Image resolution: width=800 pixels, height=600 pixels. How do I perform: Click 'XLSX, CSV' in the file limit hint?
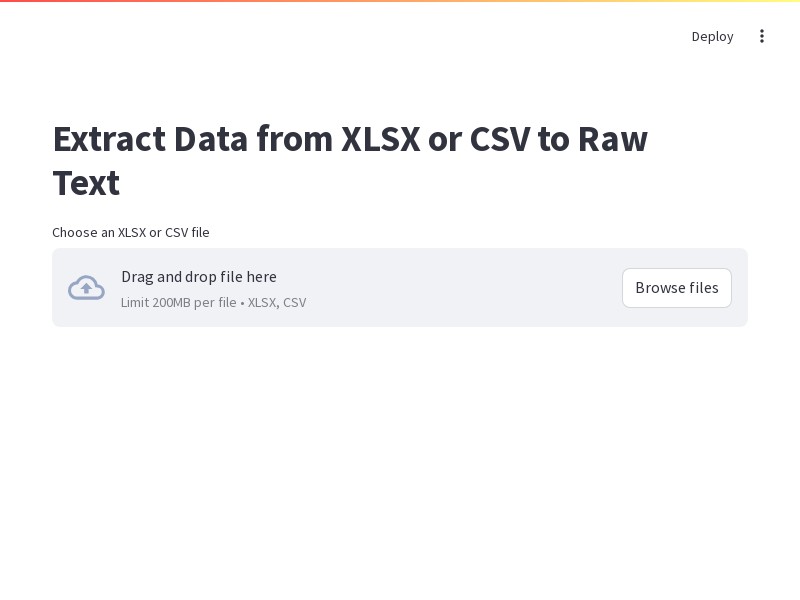click(277, 303)
